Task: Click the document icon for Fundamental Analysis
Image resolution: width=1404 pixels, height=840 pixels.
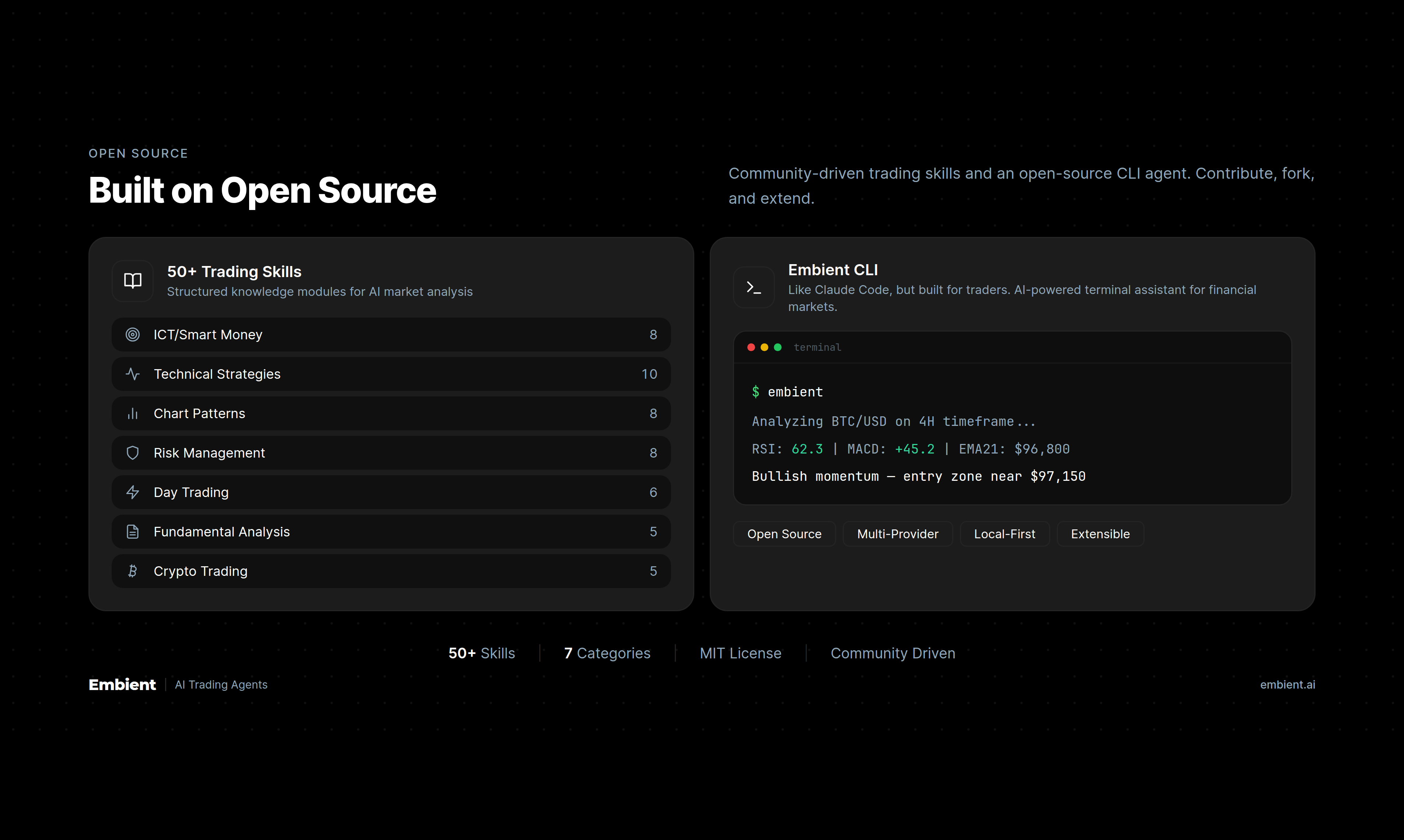Action: [x=132, y=532]
